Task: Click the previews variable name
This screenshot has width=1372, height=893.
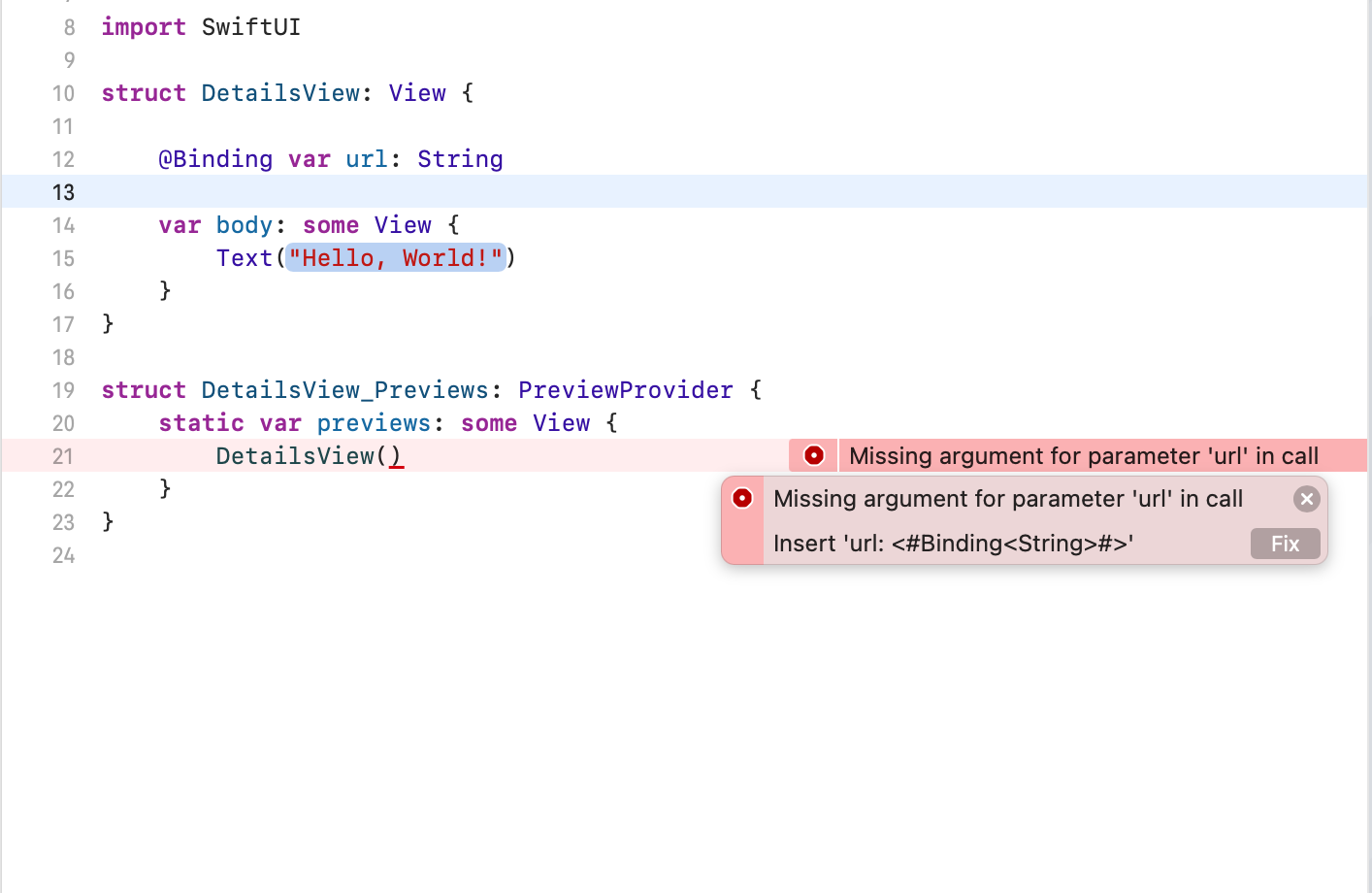Action: point(374,423)
